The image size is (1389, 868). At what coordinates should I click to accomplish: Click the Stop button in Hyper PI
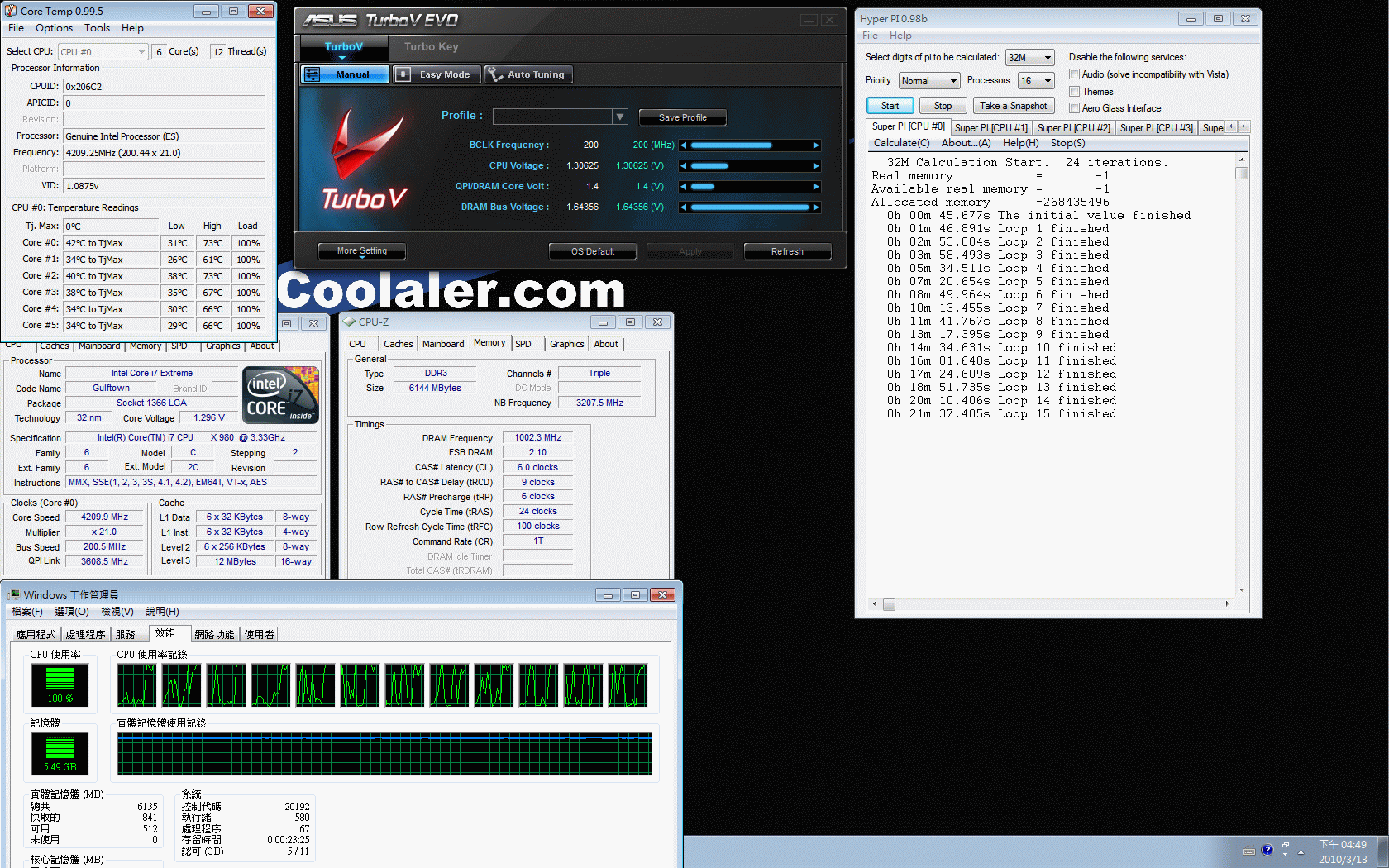coord(943,106)
